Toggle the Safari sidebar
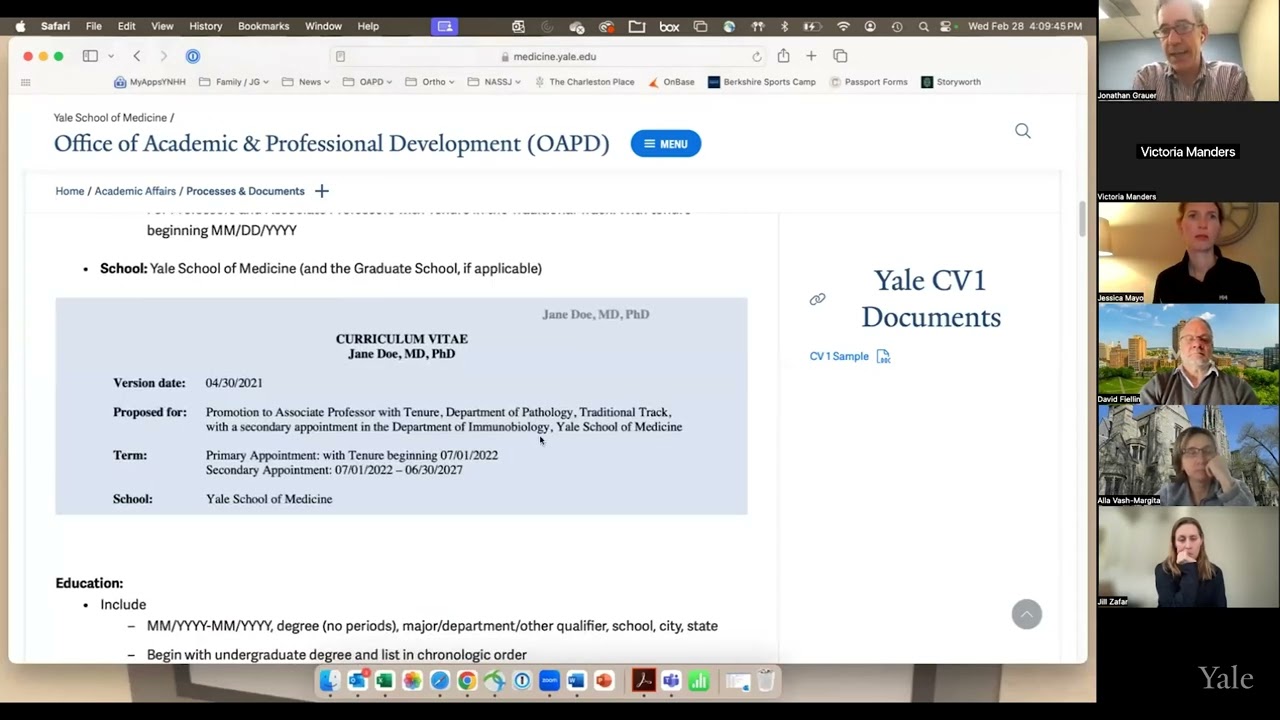Viewport: 1280px width, 720px height. [90, 56]
